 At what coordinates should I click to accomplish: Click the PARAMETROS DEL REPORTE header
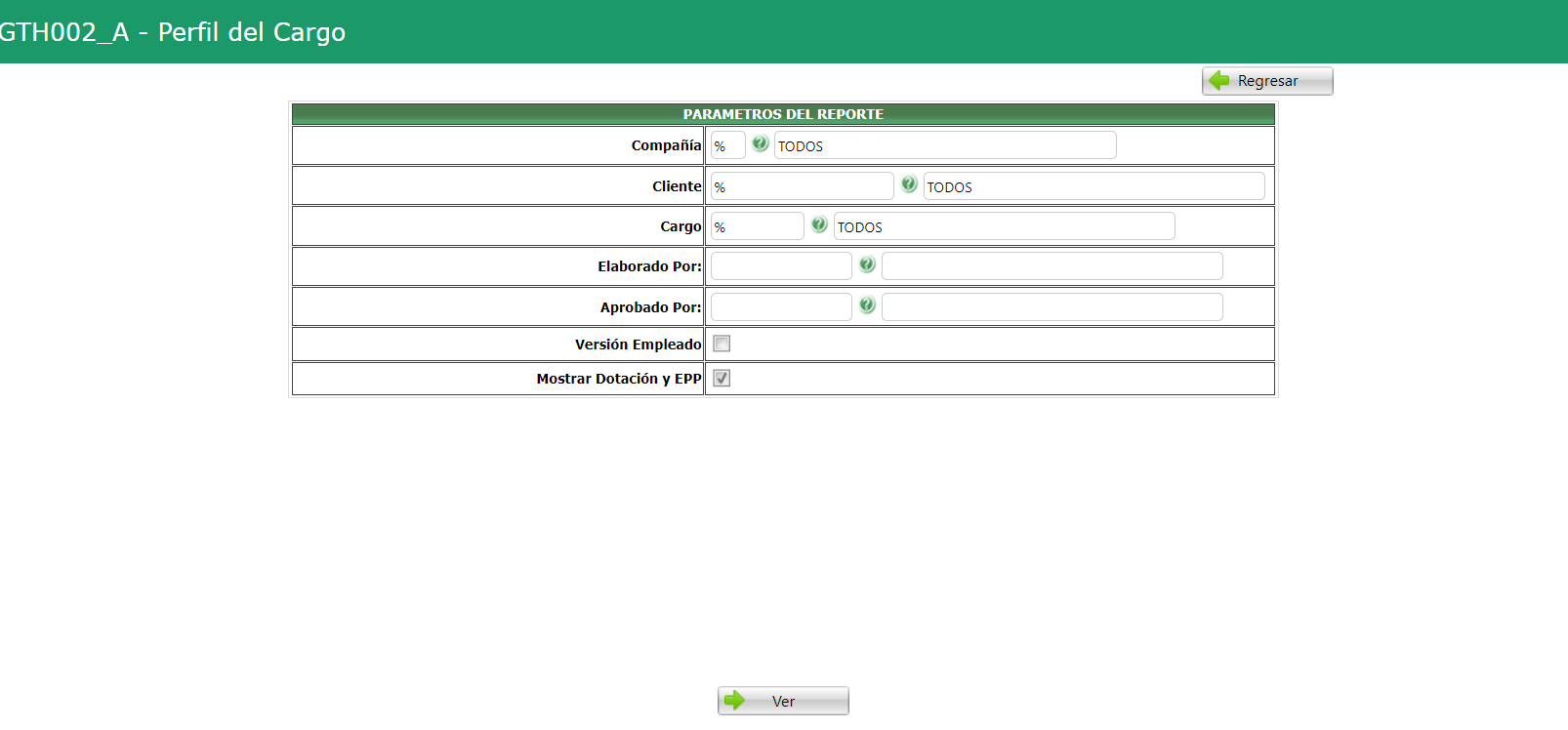[783, 114]
